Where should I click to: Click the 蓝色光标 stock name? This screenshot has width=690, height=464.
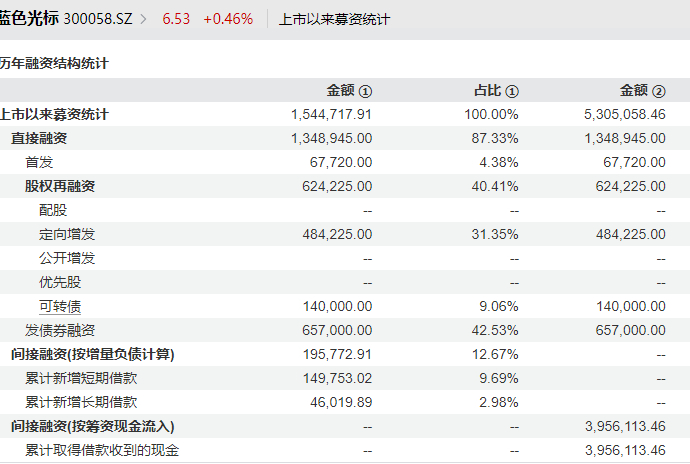[x=29, y=19]
